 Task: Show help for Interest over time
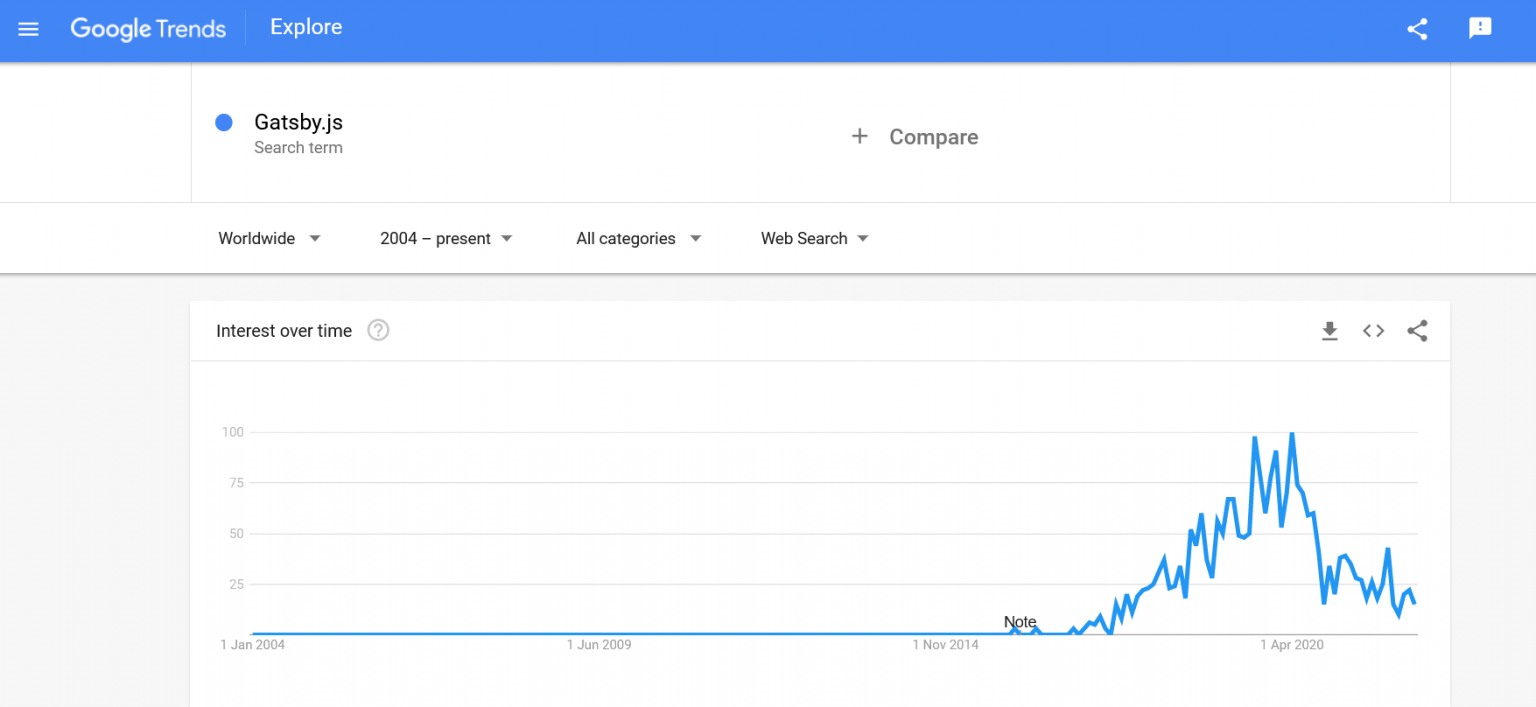click(x=378, y=330)
